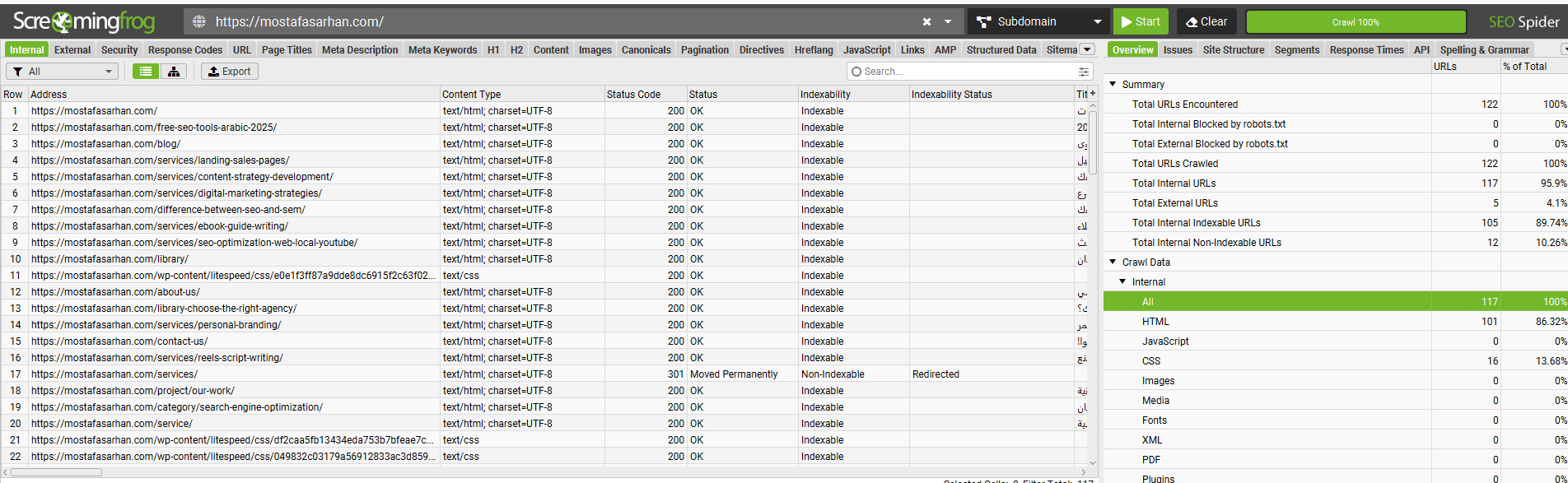Open the Subdomain crawl mode dropdown
1568x483 pixels.
(1038, 22)
